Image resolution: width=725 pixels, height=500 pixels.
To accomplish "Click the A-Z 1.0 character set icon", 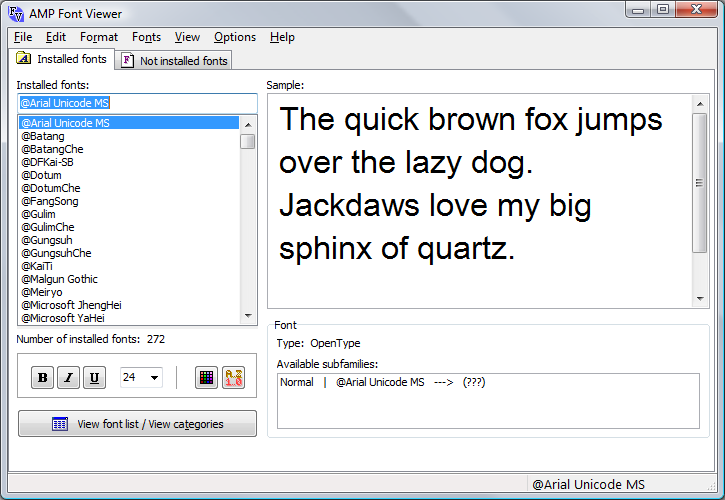I will pyautogui.click(x=233, y=377).
